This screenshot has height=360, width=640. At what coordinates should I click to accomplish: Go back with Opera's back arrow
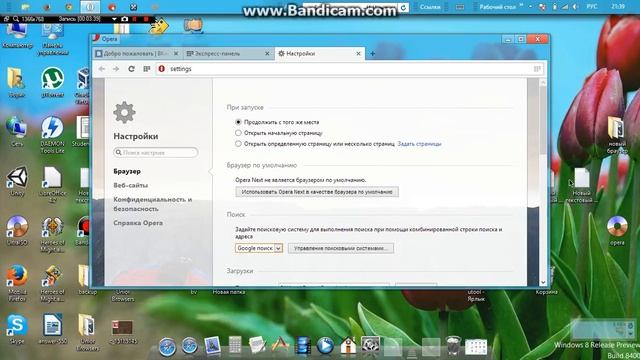[102, 69]
